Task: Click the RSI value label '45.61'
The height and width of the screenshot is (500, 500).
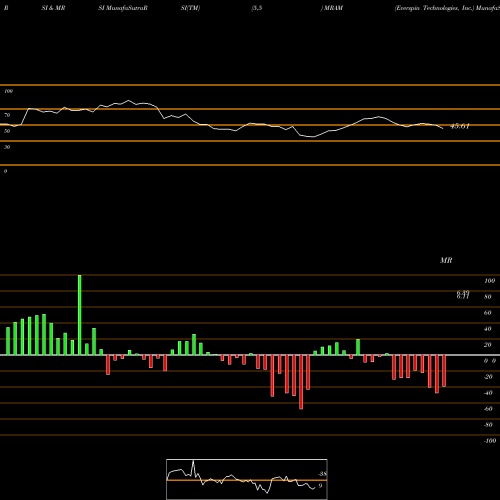Action: point(460,126)
